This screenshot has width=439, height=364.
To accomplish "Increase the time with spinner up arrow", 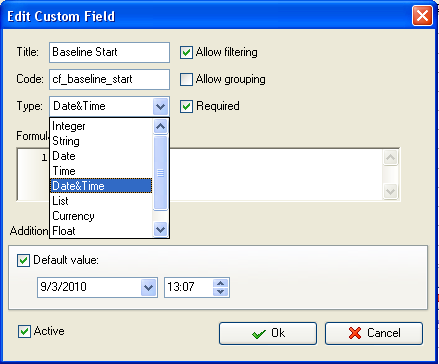I will [220, 283].
